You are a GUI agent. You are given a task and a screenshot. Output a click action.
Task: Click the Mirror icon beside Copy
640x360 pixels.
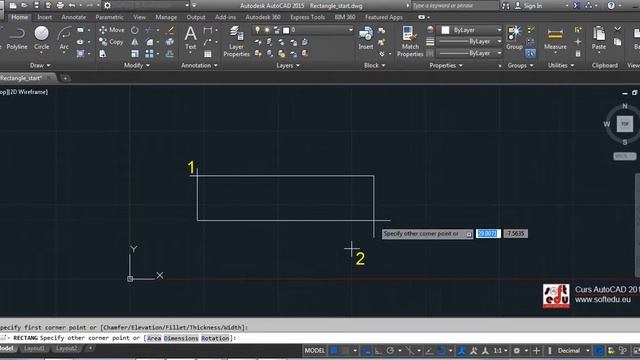[134, 42]
